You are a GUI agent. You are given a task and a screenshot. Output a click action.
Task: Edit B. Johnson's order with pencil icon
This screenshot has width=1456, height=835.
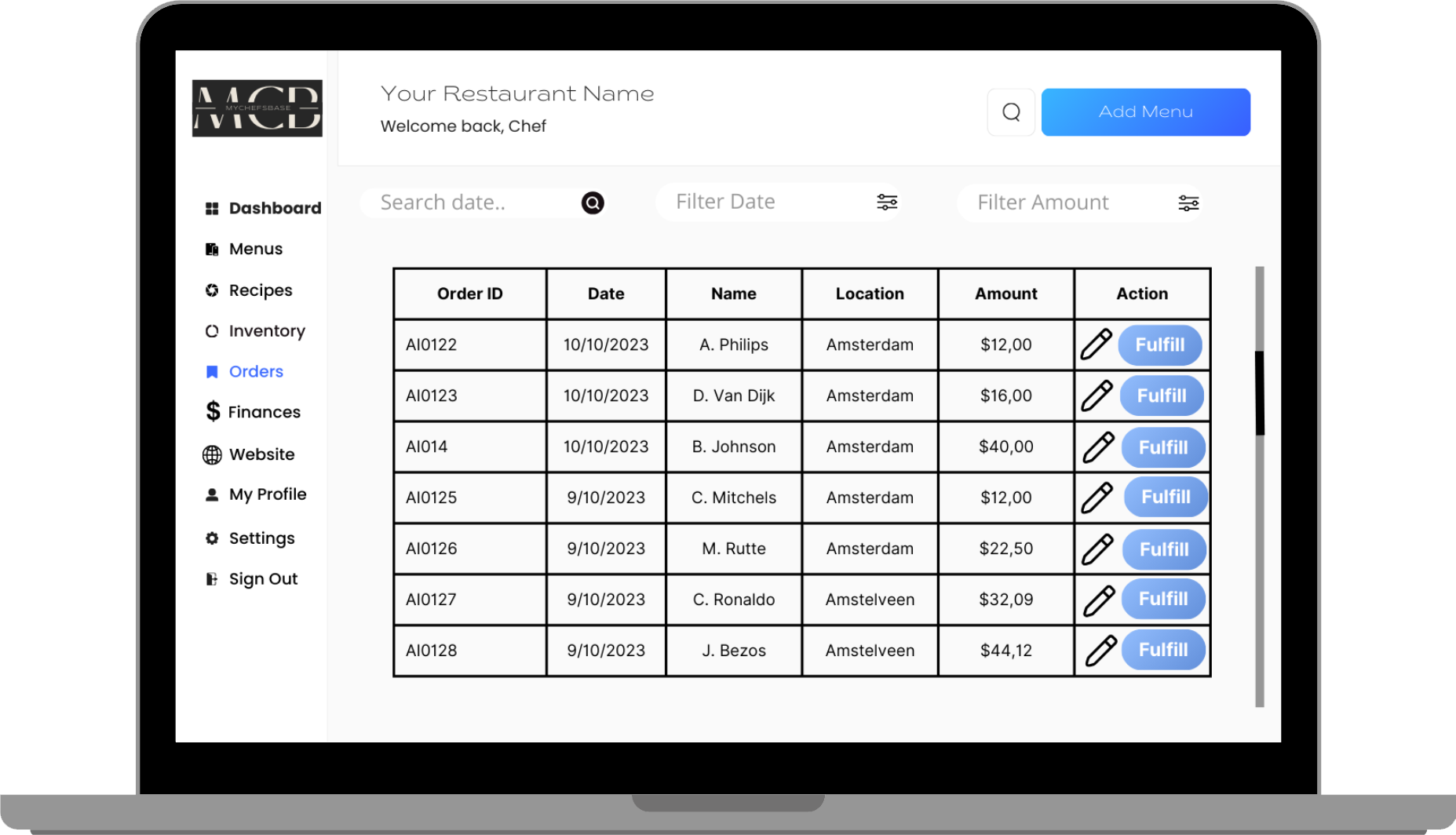tap(1099, 447)
